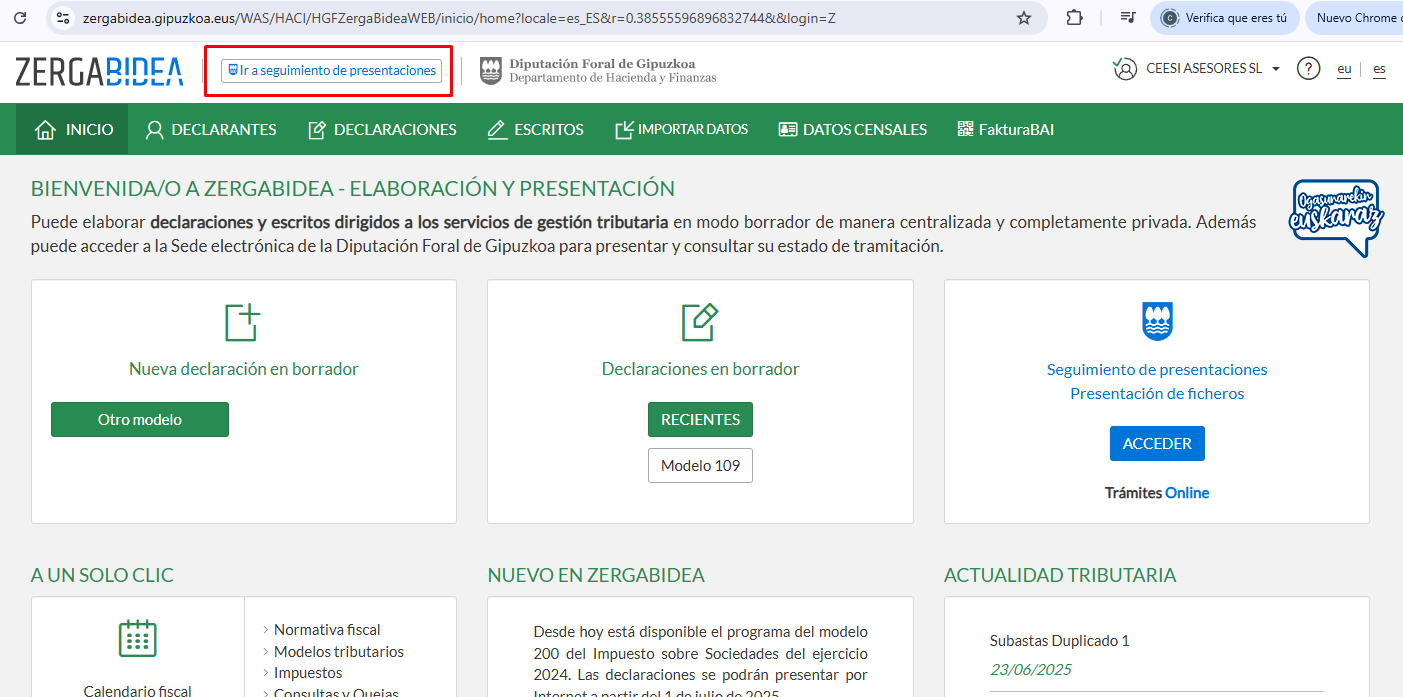The height and width of the screenshot is (697, 1403).
Task: Click the date '23/06/2025'
Action: (x=1030, y=670)
